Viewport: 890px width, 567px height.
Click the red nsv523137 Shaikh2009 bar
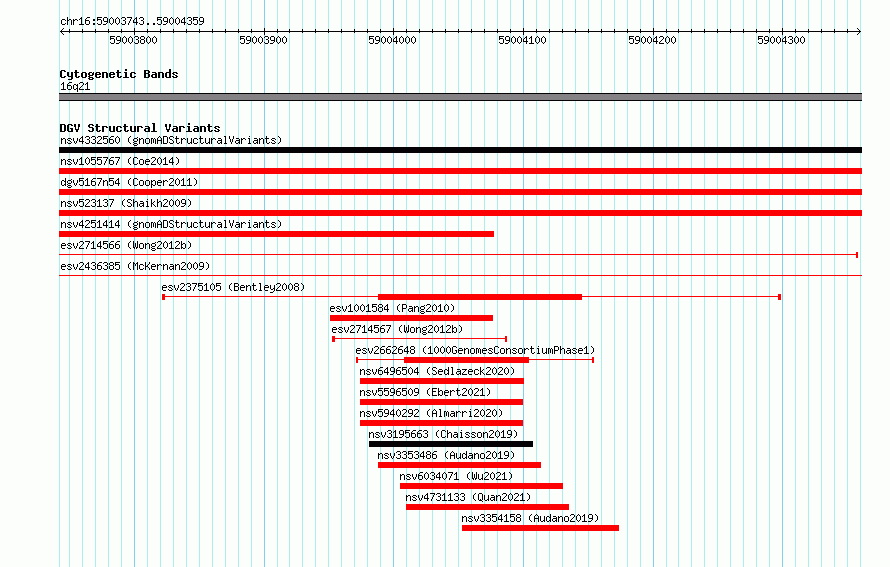pos(460,213)
